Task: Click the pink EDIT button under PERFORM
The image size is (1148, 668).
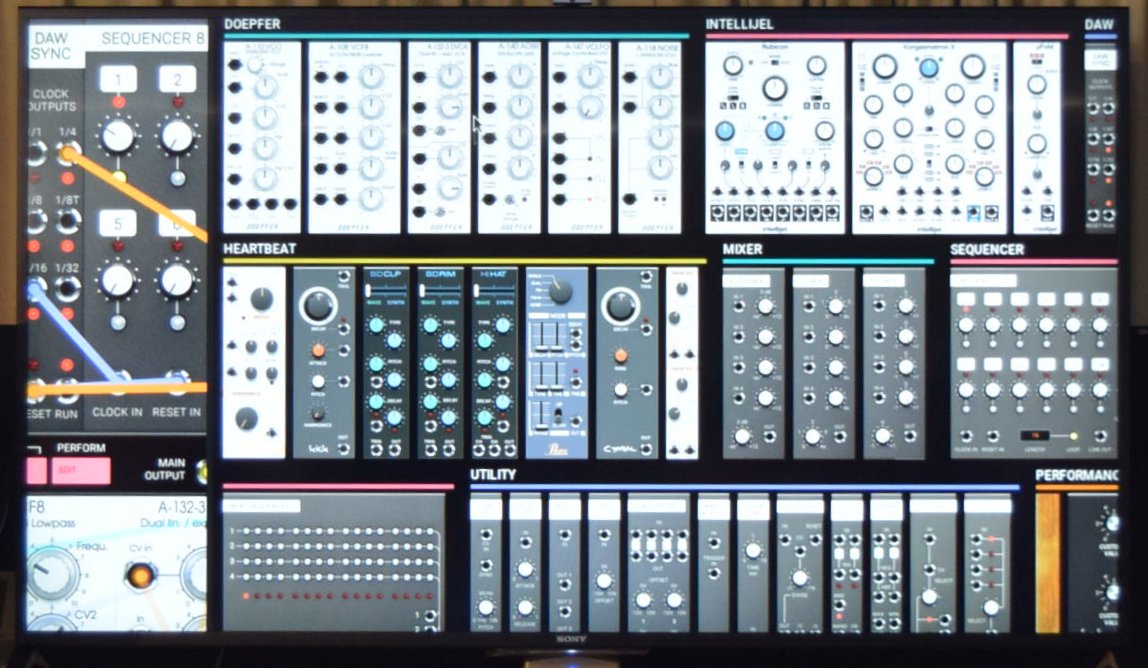Action: coord(81,471)
